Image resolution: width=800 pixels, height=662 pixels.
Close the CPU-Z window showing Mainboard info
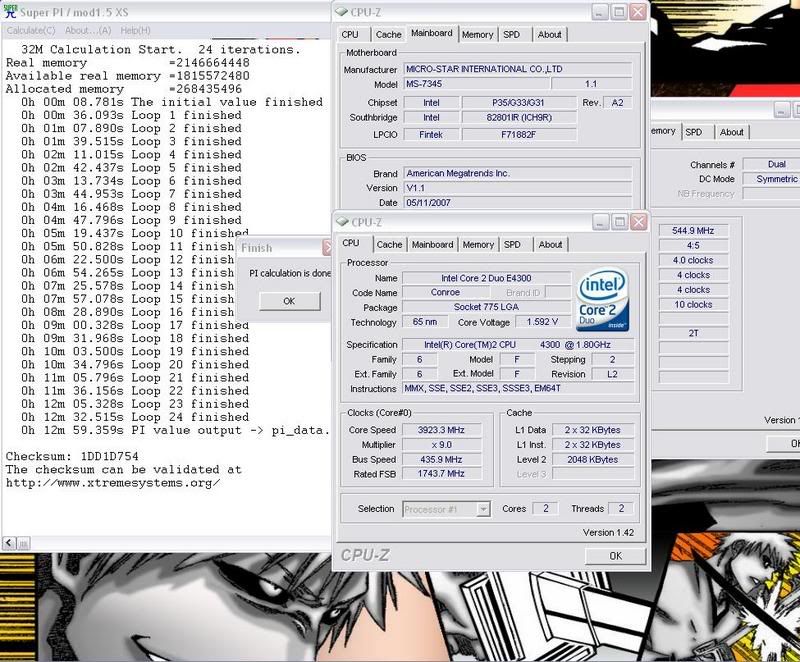[637, 12]
